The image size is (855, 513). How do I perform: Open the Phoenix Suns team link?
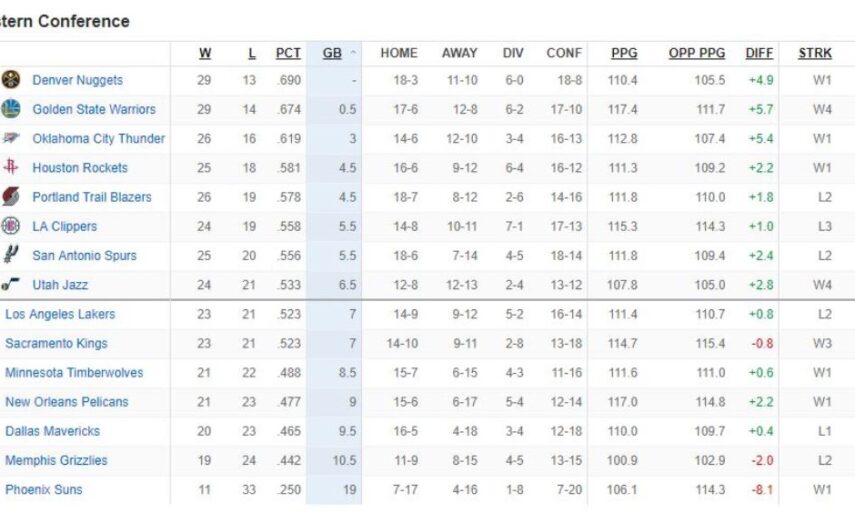(44, 490)
